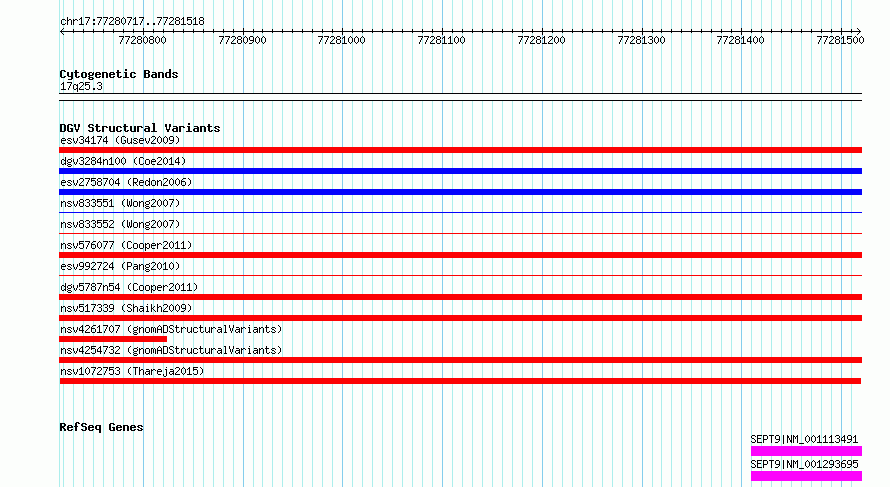Open nsv4261707 gnomAD variant label
The width and height of the screenshot is (890, 487).
point(171,329)
